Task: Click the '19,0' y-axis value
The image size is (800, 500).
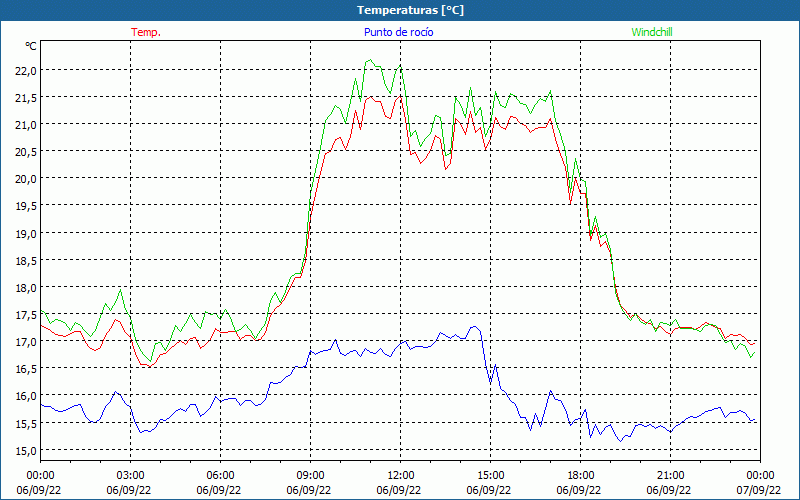Action: click(26, 233)
